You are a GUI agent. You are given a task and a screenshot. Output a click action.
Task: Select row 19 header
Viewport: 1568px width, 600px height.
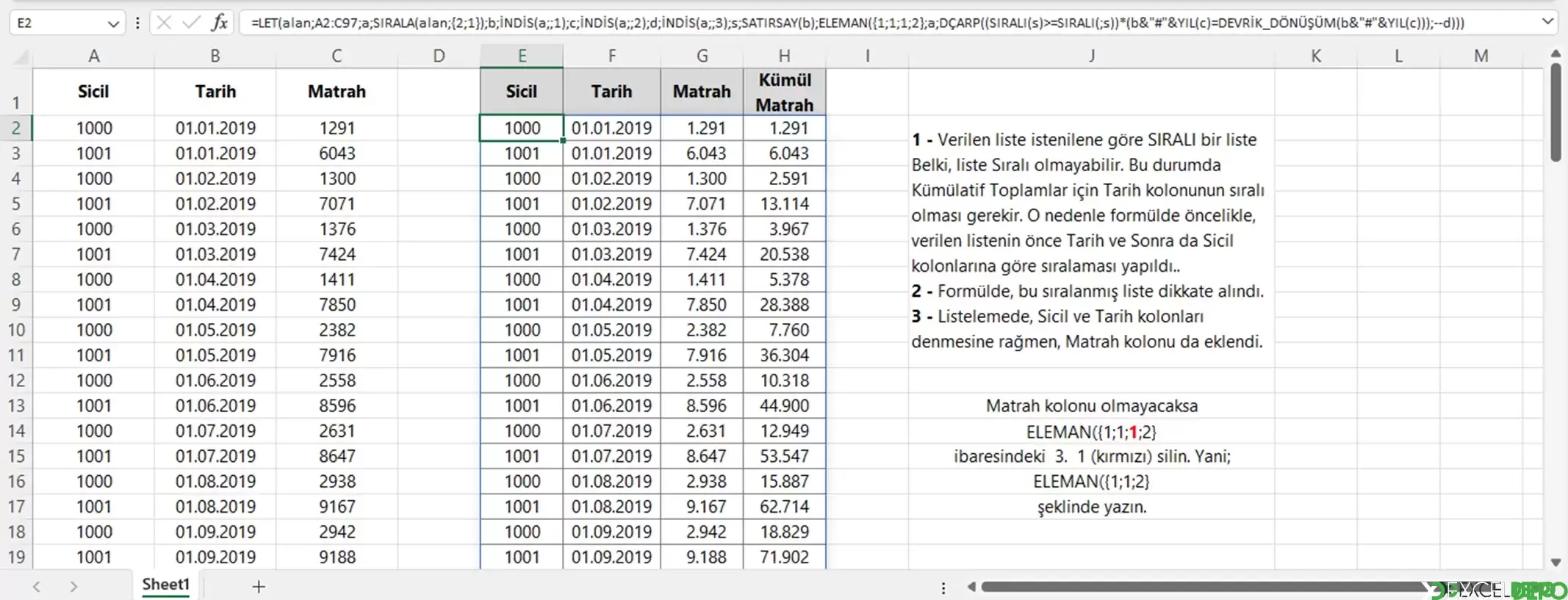click(16, 557)
